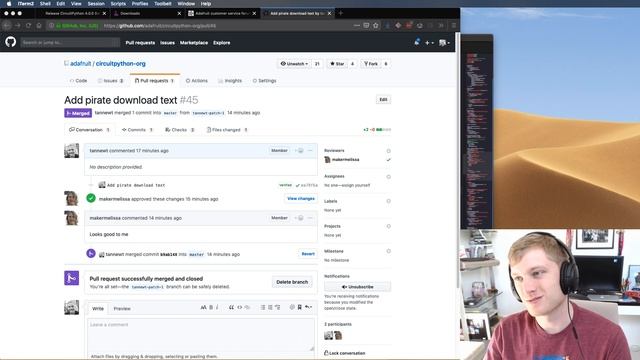Reload the page in browser toolbar
640x360 pixels.
[x=28, y=25]
